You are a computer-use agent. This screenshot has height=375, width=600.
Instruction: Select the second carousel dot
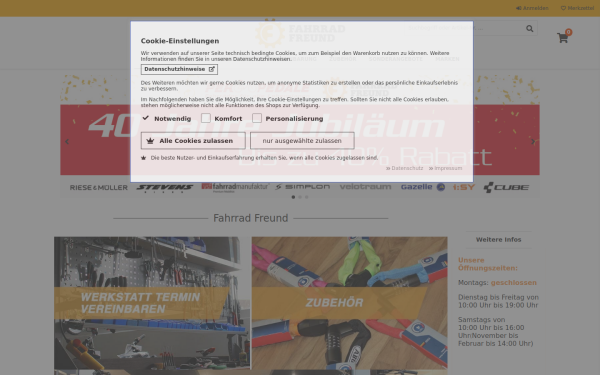(x=300, y=197)
